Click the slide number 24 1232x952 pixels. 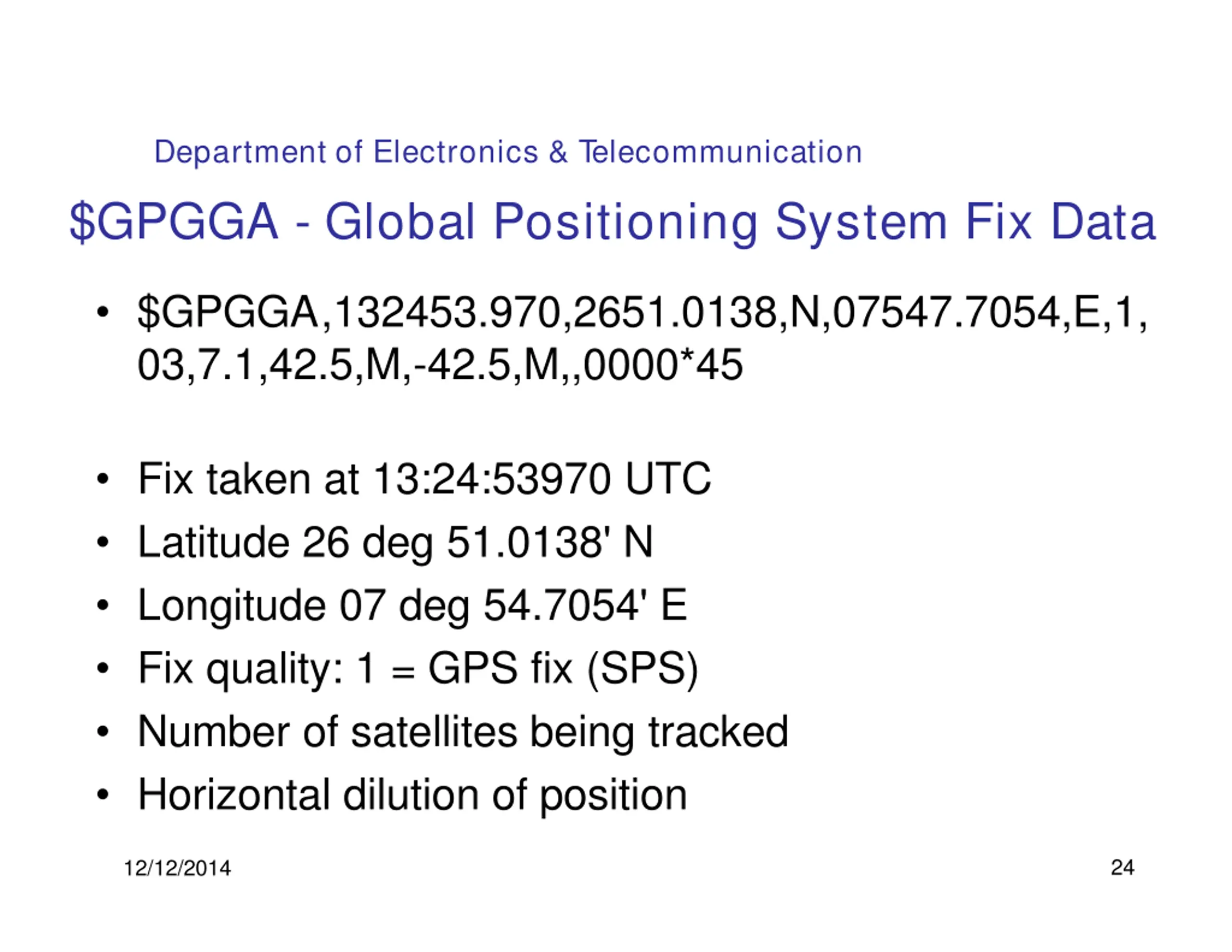[x=1123, y=868]
